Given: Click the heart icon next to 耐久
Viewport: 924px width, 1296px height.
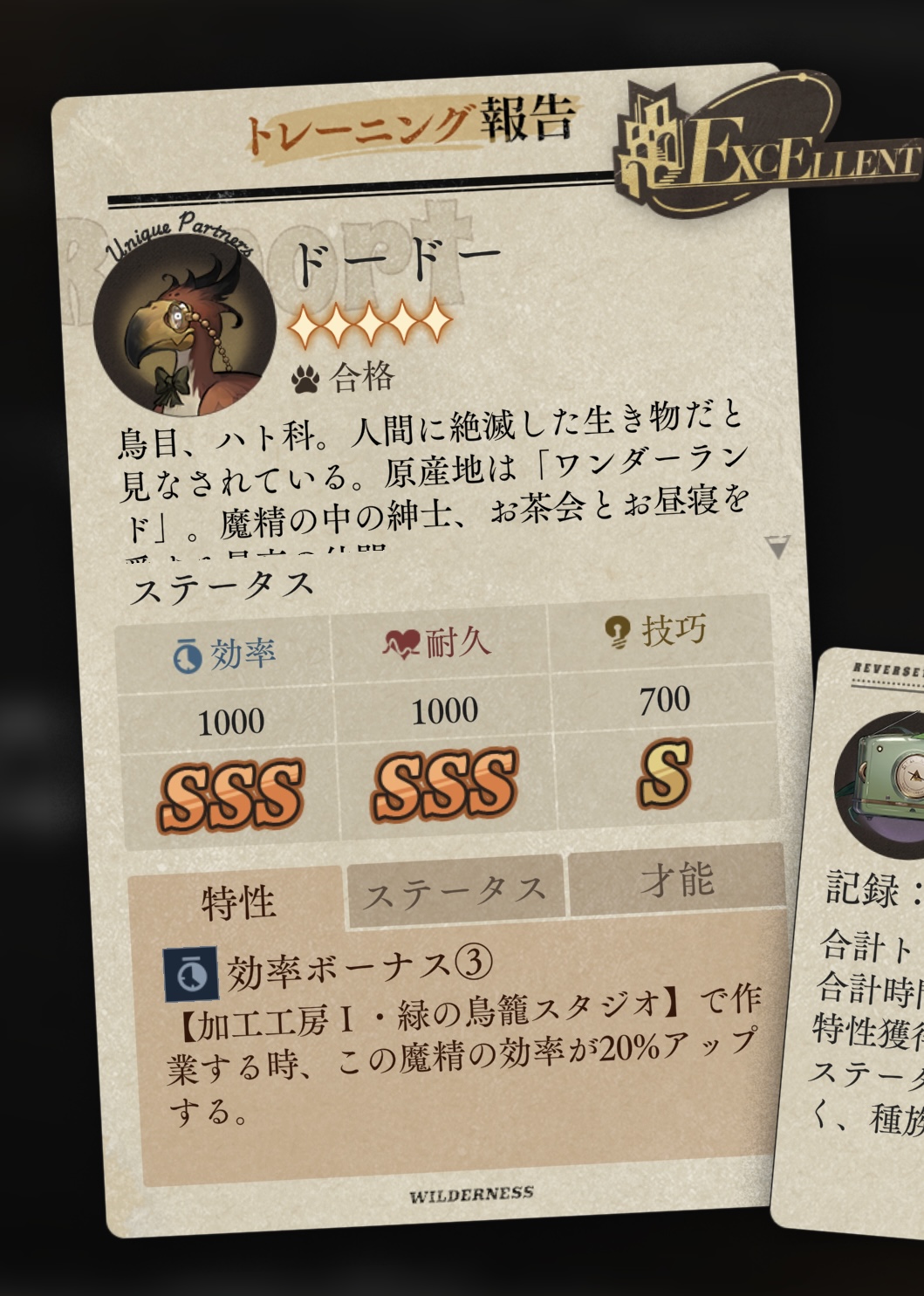Looking at the screenshot, I should (400, 644).
